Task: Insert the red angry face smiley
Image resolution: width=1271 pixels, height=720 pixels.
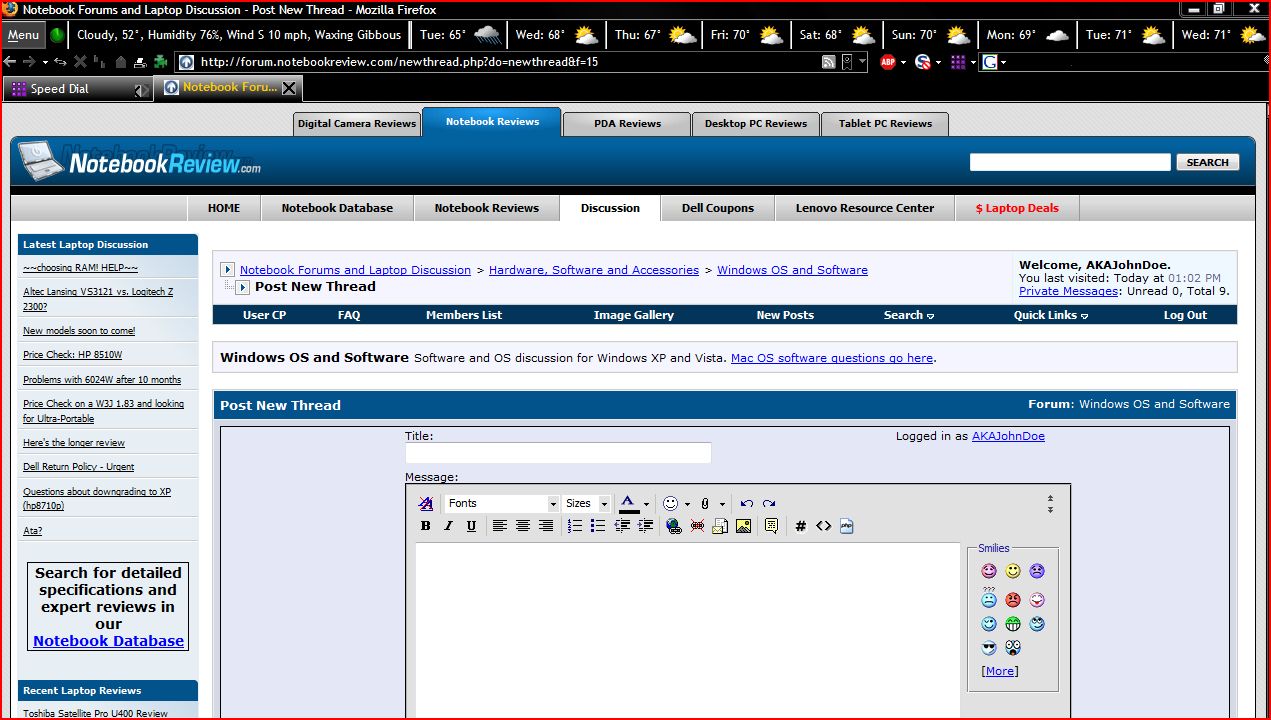Action: click(1013, 600)
